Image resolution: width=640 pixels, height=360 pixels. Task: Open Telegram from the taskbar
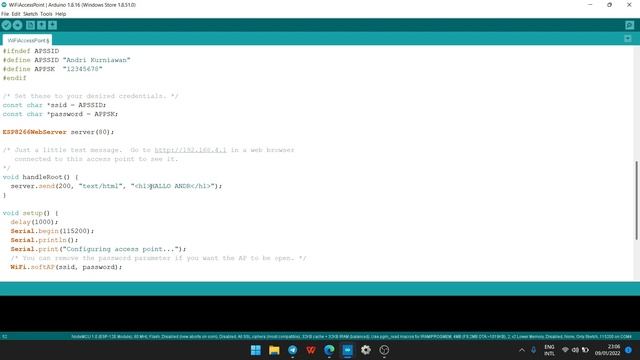[x=293, y=350]
